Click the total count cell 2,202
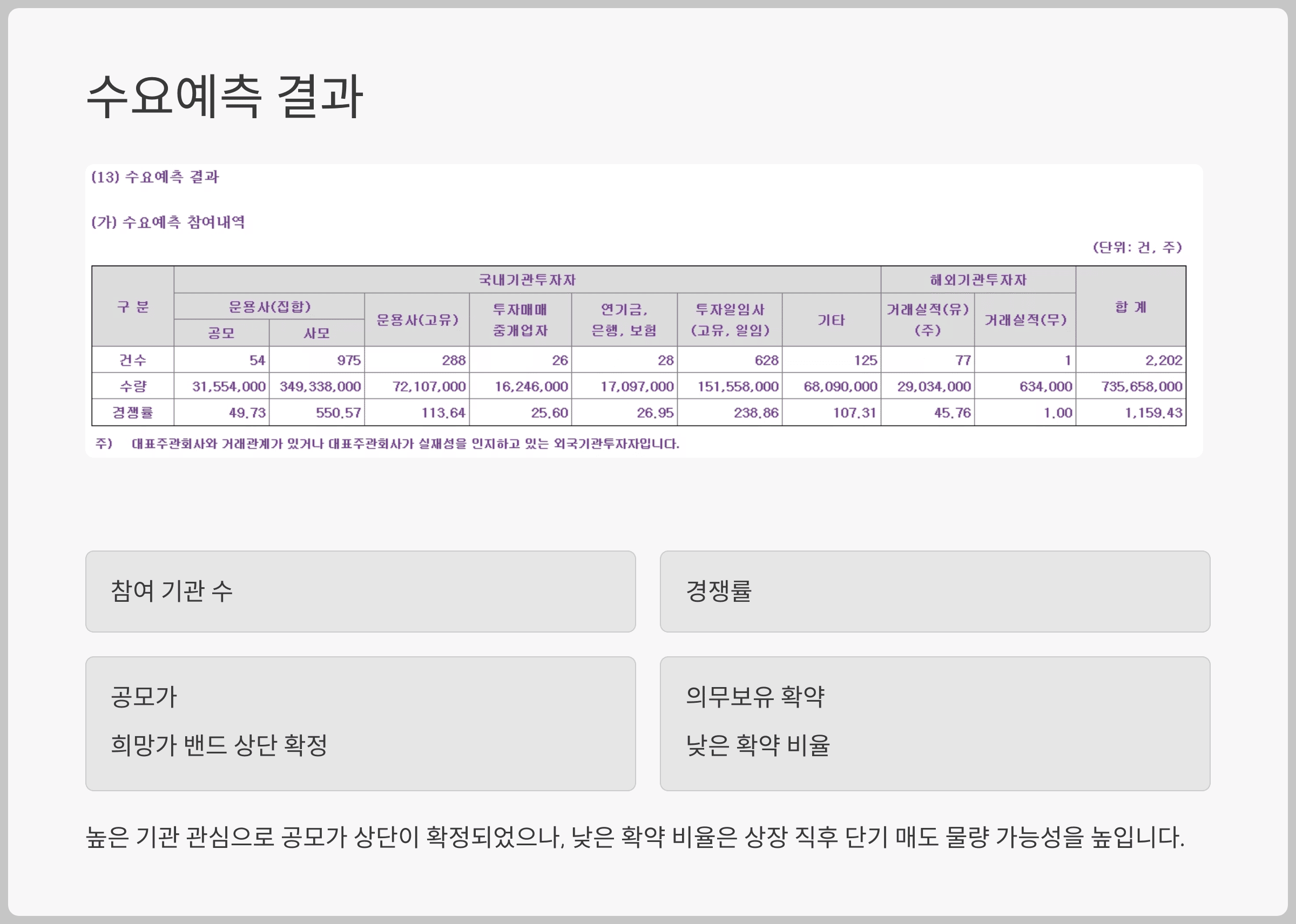Image resolution: width=1296 pixels, height=924 pixels. pos(1163,359)
